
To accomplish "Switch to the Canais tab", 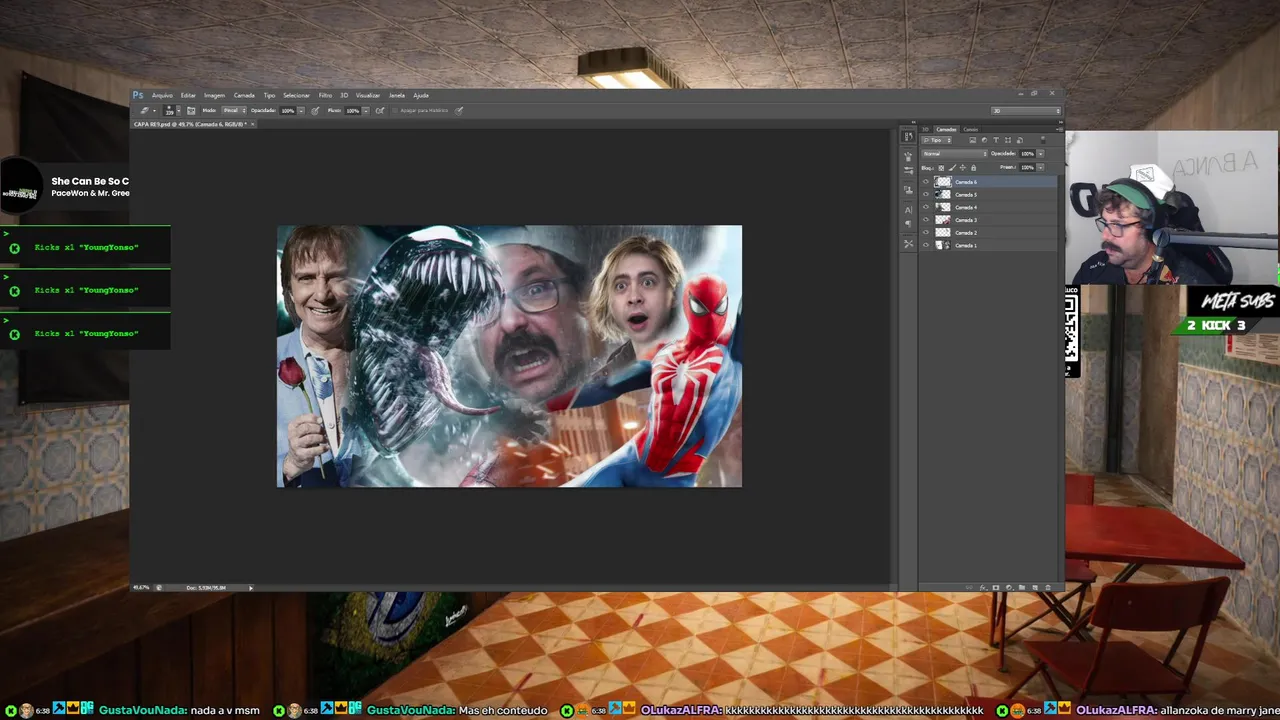I will coord(970,129).
